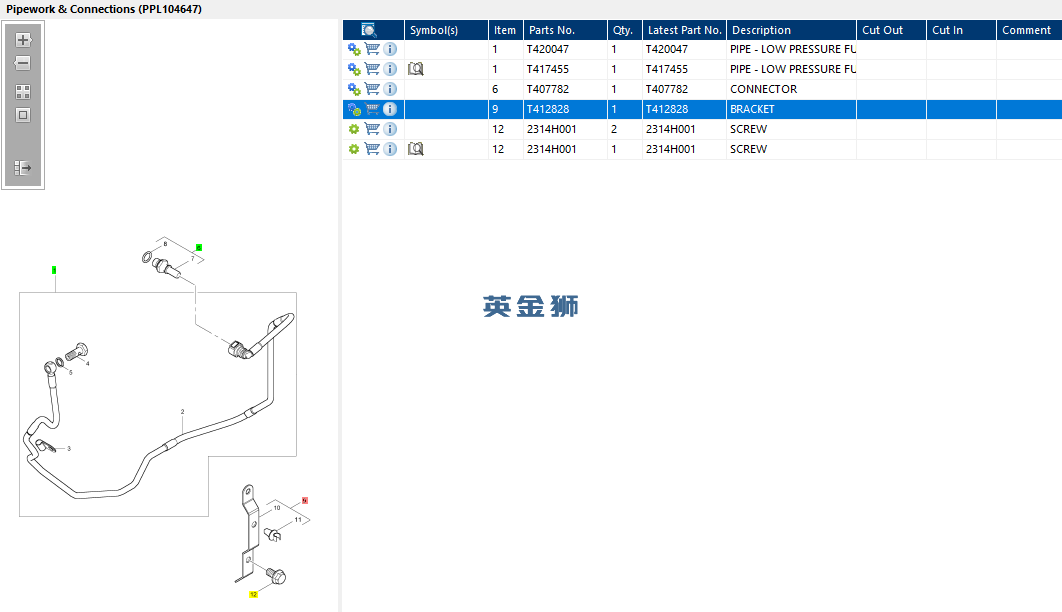The width and height of the screenshot is (1062, 612).
Task: Select the T407782 parts number cell
Action: pyautogui.click(x=565, y=89)
